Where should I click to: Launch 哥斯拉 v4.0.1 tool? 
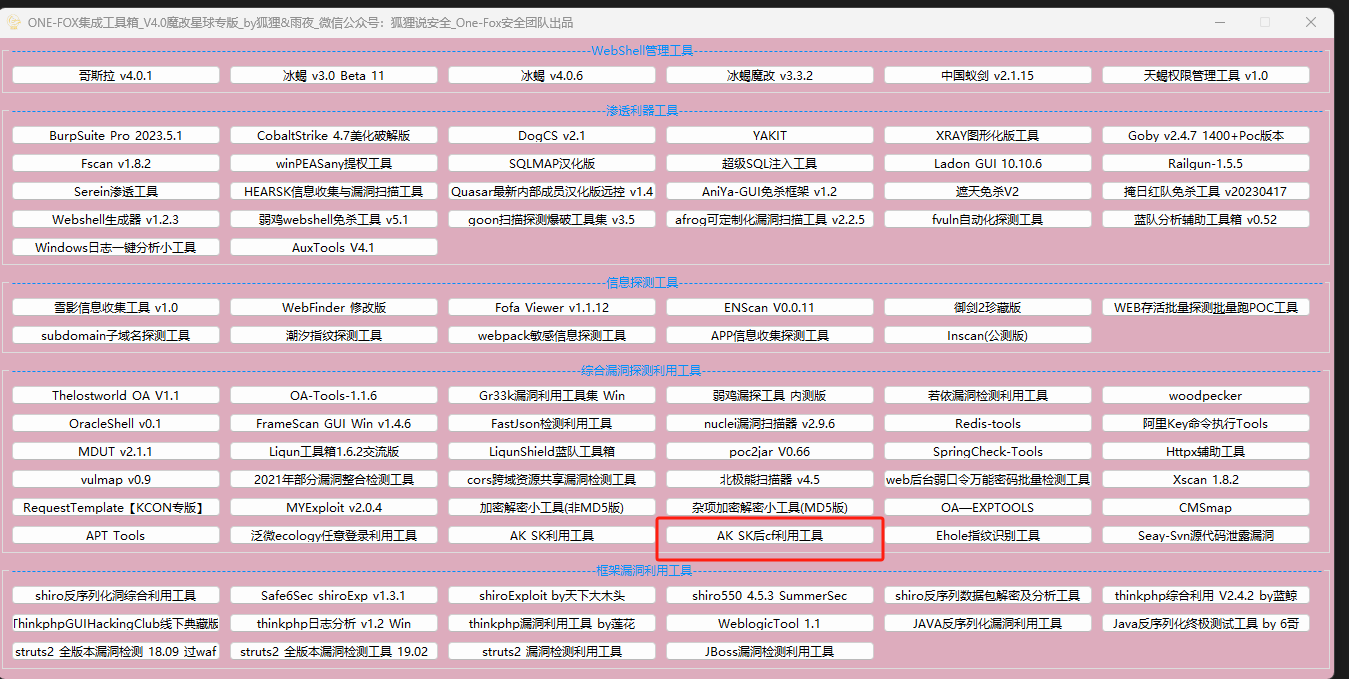tap(116, 75)
